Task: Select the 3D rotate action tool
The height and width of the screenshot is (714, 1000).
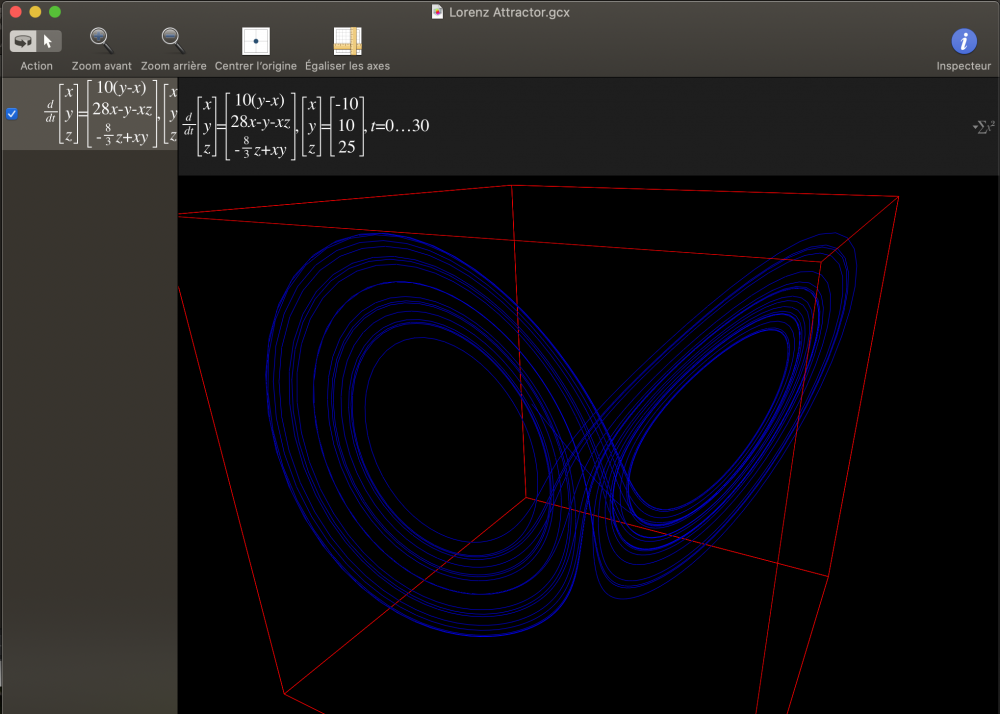Action: click(24, 41)
